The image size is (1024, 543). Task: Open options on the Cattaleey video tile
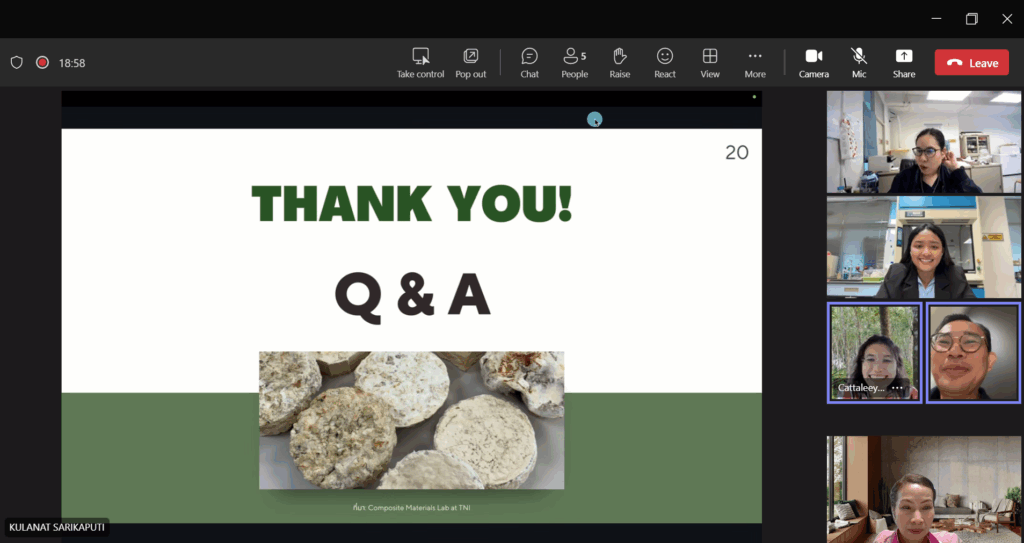tap(897, 388)
